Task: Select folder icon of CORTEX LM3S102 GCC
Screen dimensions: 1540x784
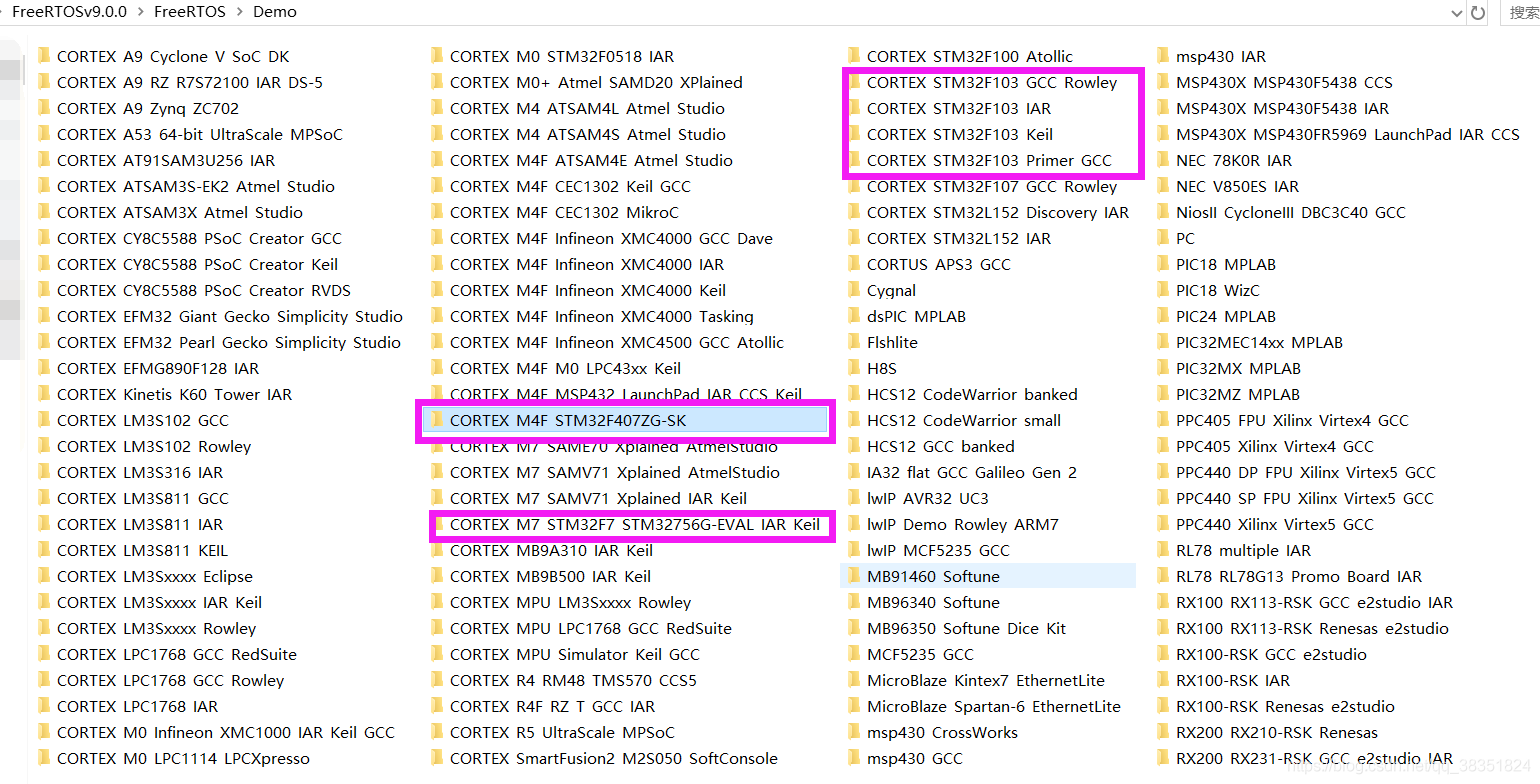Action: click(x=44, y=420)
